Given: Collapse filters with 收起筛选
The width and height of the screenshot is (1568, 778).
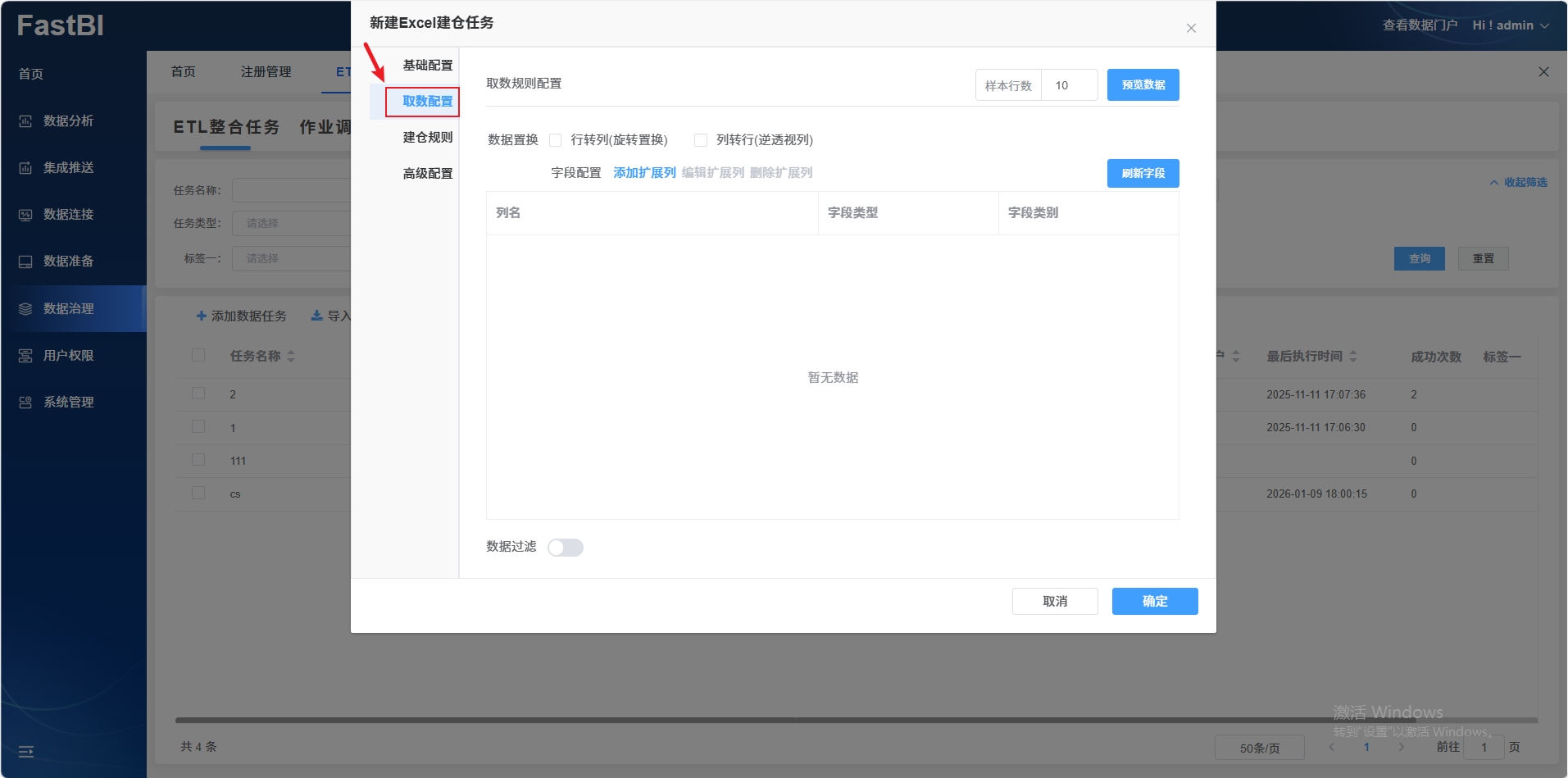Looking at the screenshot, I should 1519,182.
